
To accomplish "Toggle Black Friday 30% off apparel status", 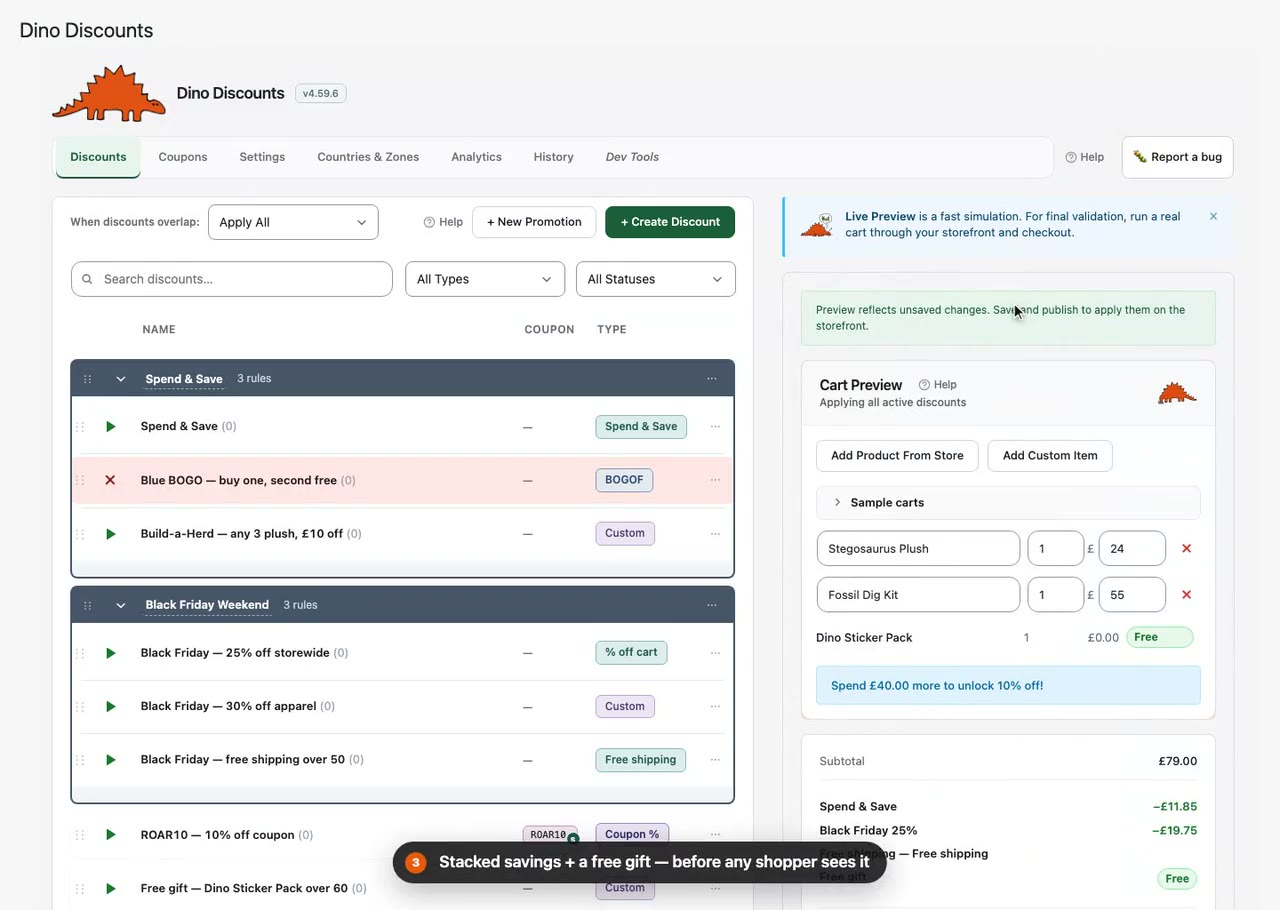I will click(x=111, y=707).
